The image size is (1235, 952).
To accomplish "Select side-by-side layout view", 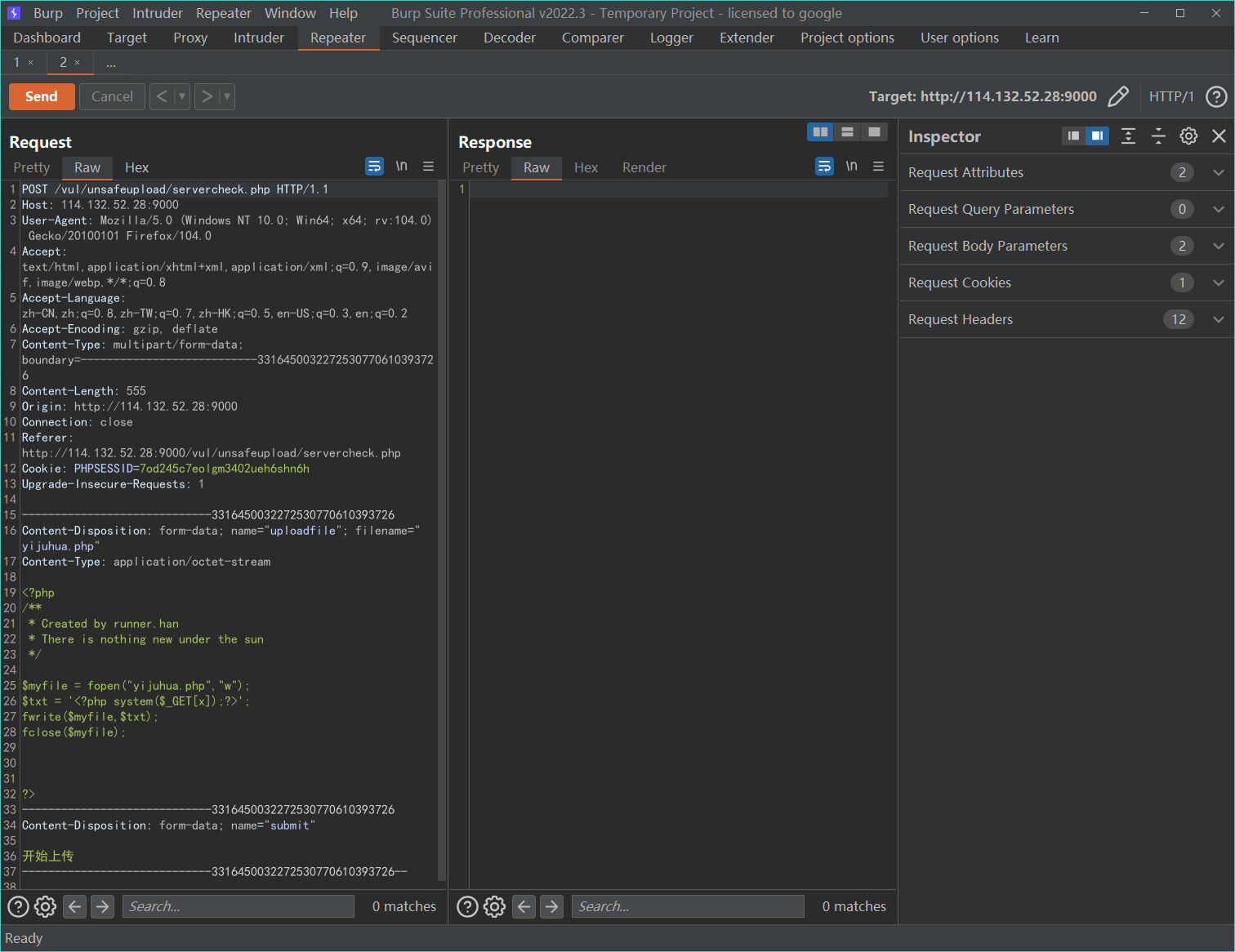I will pyautogui.click(x=820, y=131).
